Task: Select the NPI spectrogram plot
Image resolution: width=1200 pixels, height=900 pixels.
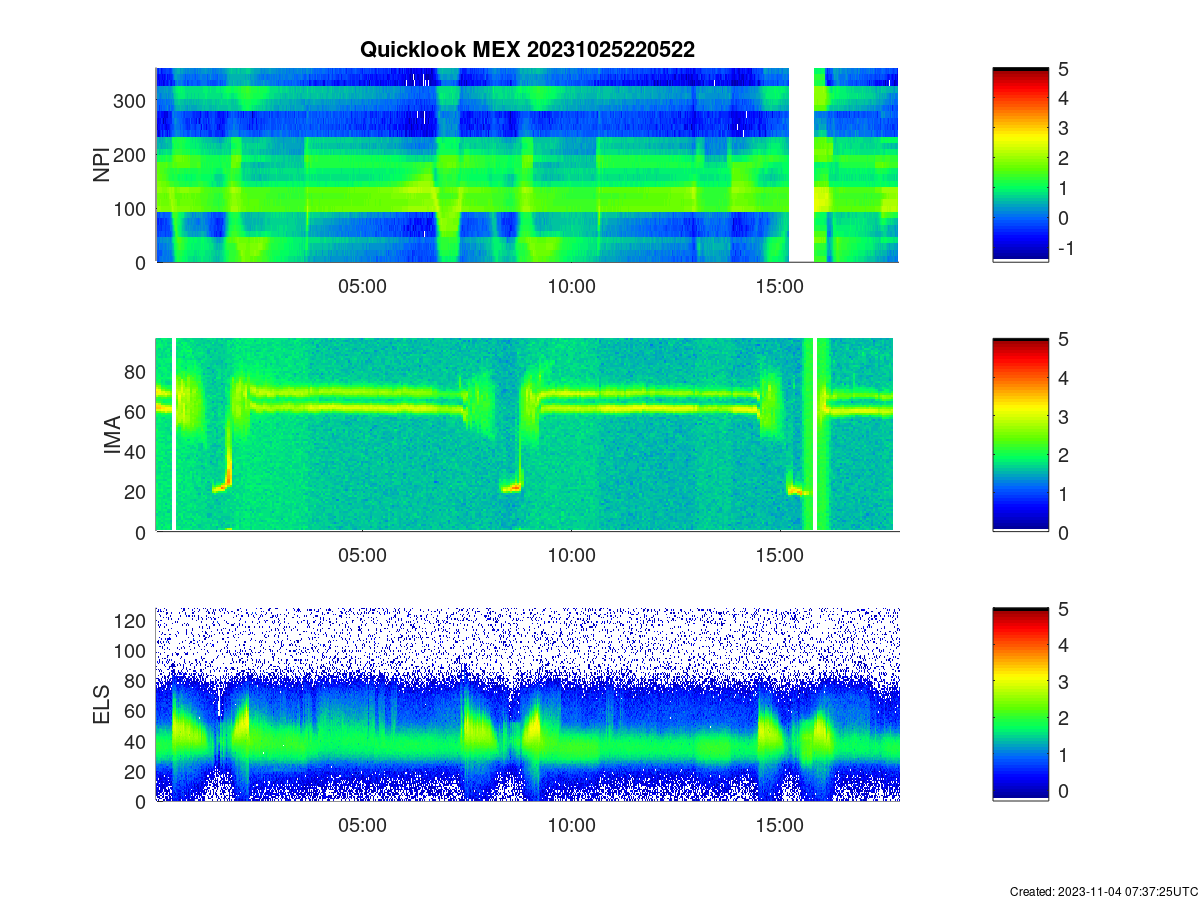Action: (527, 165)
